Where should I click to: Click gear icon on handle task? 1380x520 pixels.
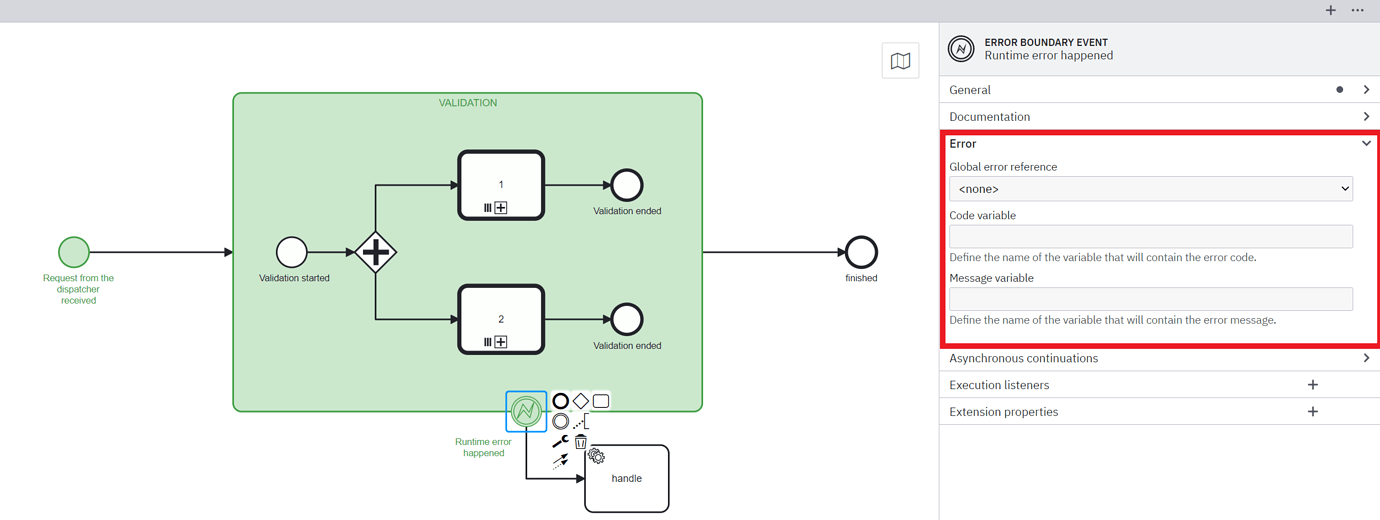coord(596,456)
